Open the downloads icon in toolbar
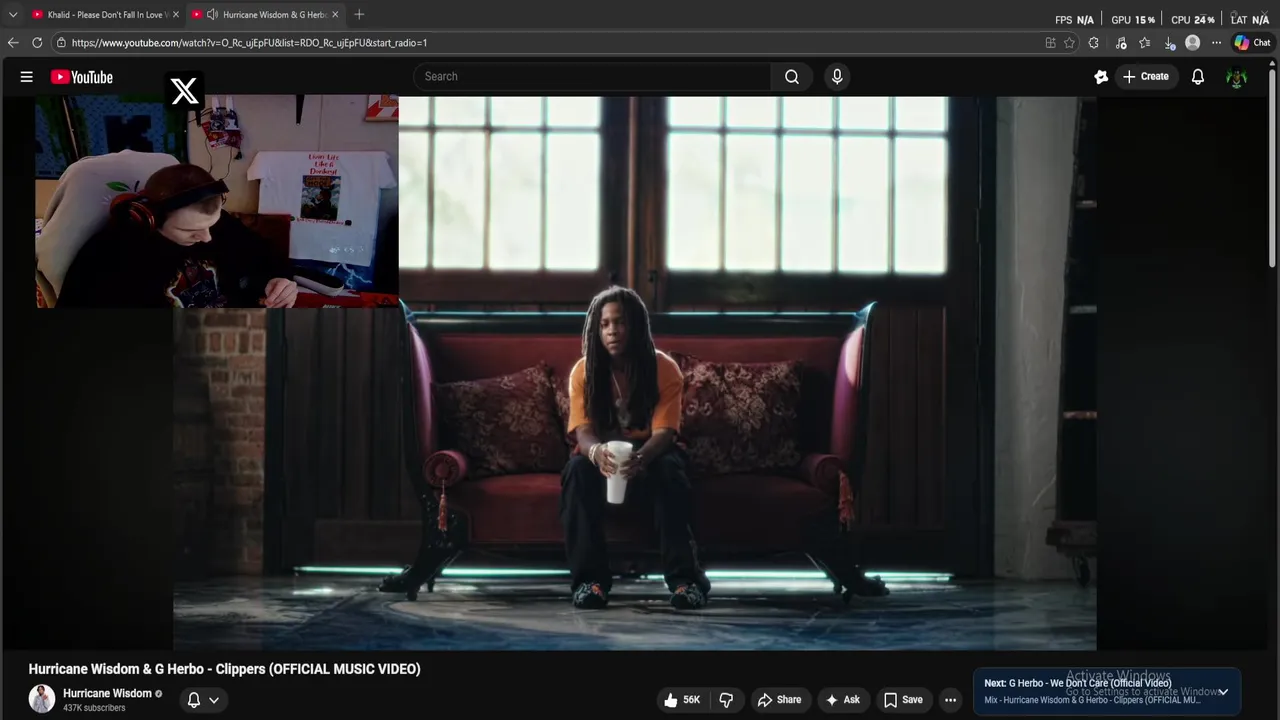Image resolution: width=1280 pixels, height=720 pixels. tap(1169, 43)
